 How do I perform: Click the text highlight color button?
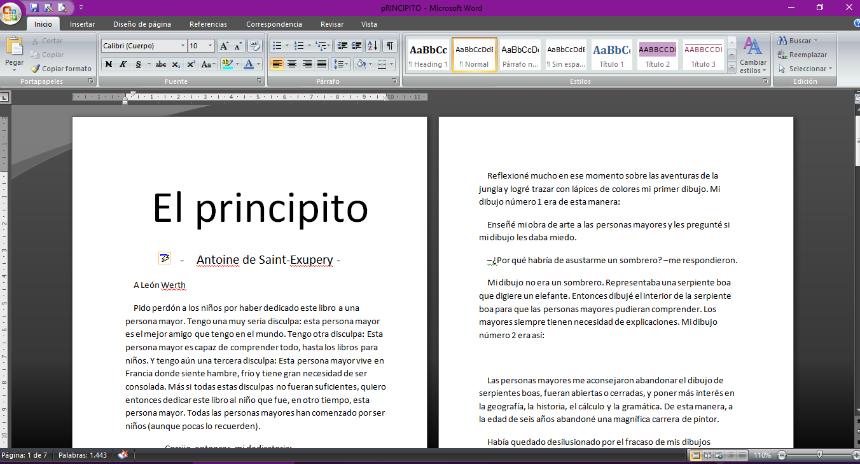coord(226,64)
